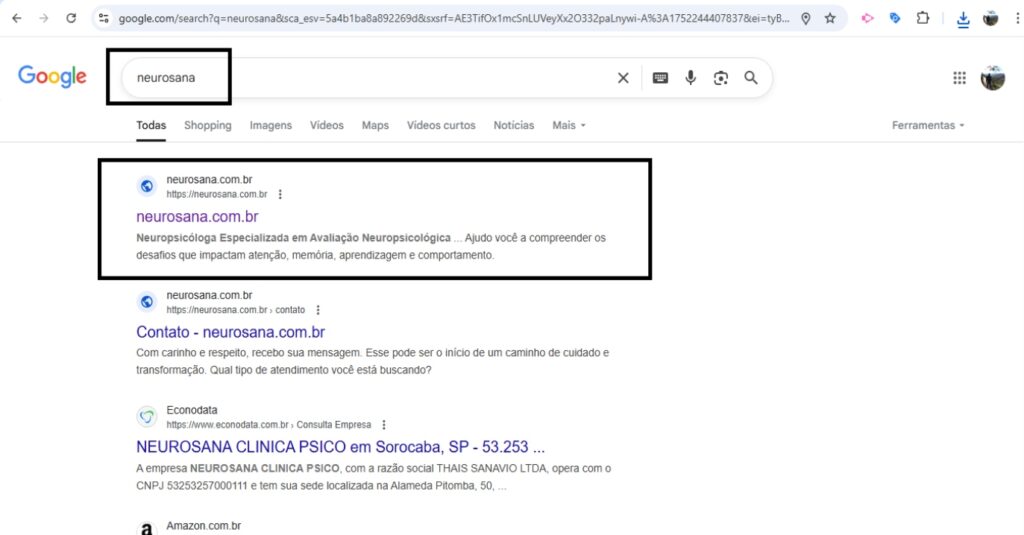Open the virtual keyboard input tool

[660, 78]
